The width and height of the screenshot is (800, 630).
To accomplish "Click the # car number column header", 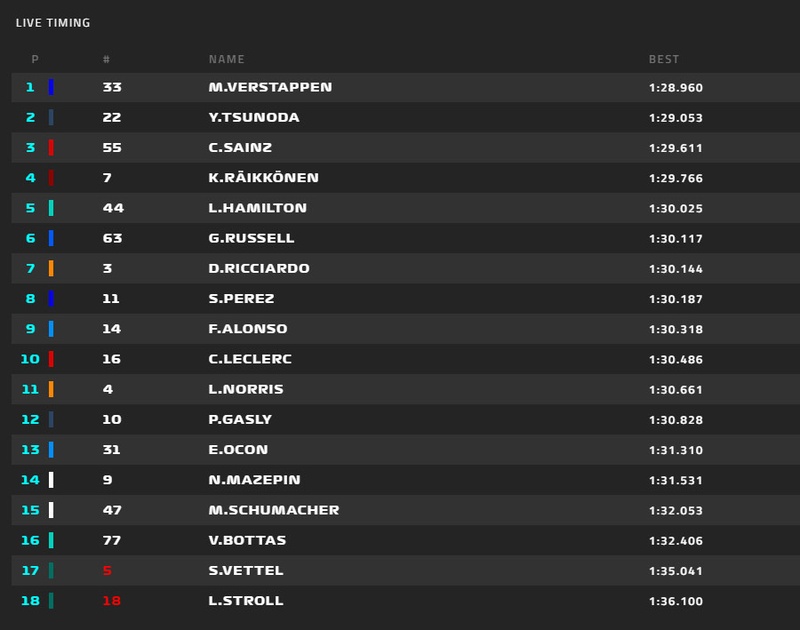I will pyautogui.click(x=106, y=60).
